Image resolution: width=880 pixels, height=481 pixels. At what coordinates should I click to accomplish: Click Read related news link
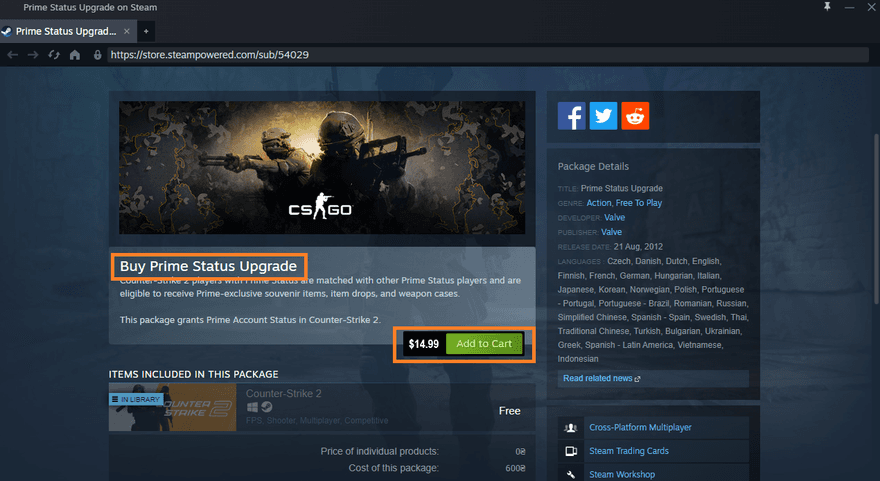[601, 379]
